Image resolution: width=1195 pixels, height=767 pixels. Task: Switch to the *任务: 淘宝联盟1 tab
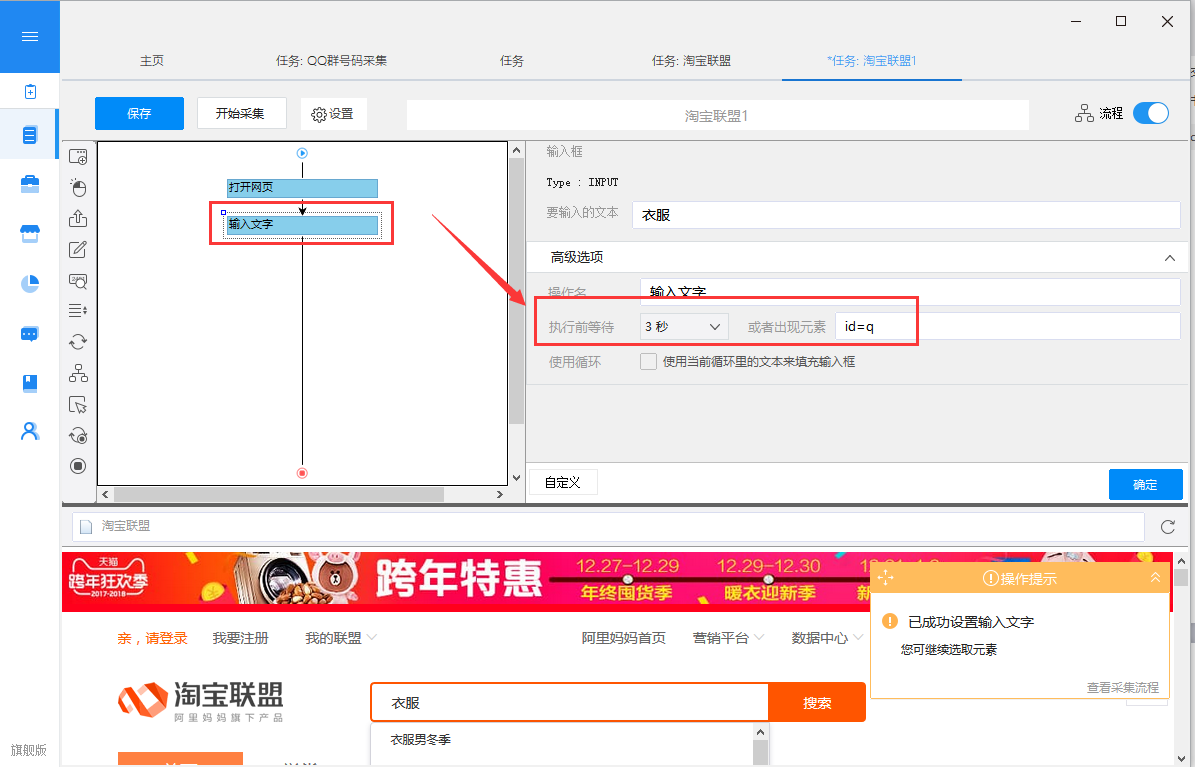871,61
